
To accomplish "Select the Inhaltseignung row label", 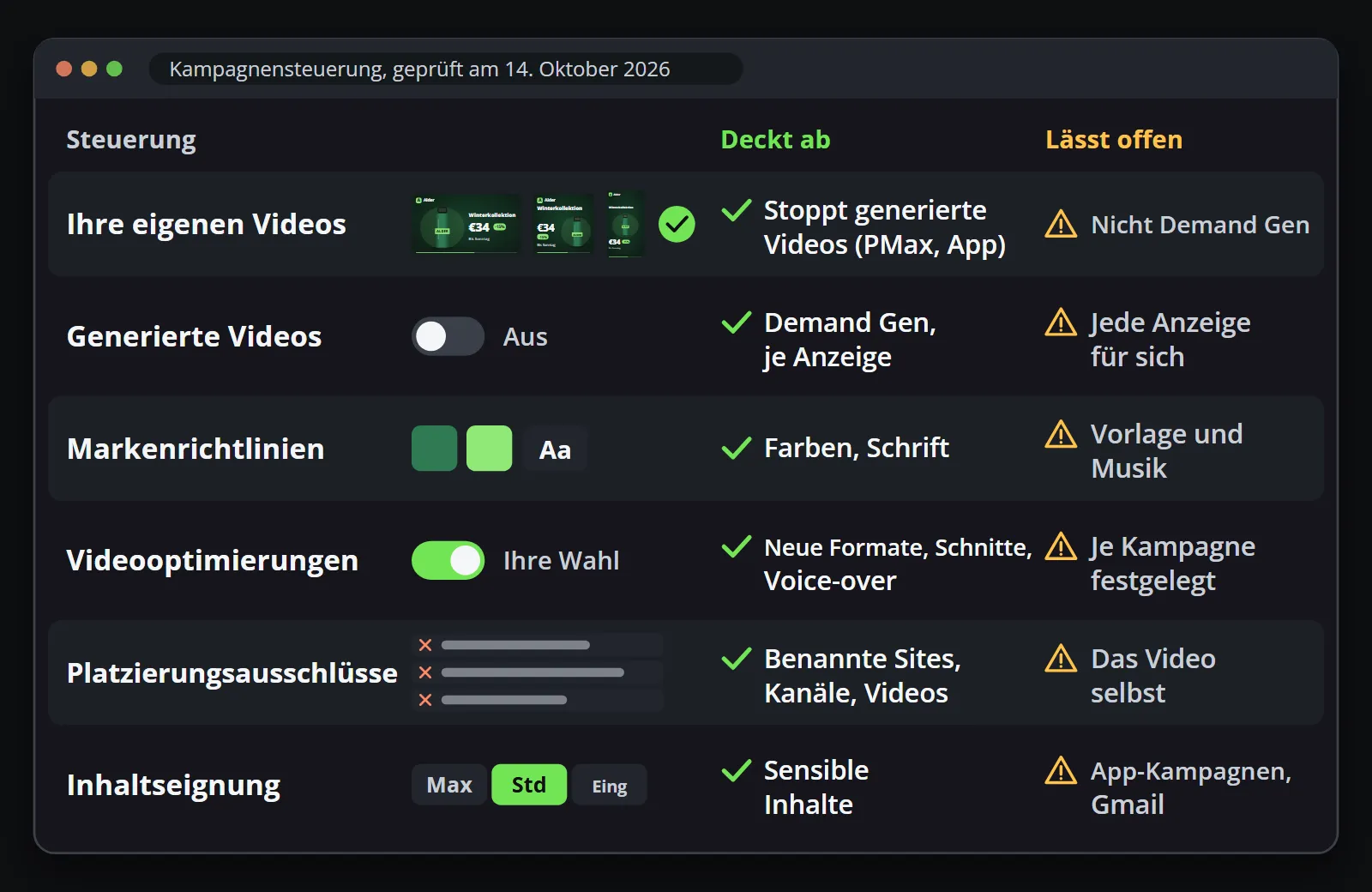I will [x=173, y=786].
